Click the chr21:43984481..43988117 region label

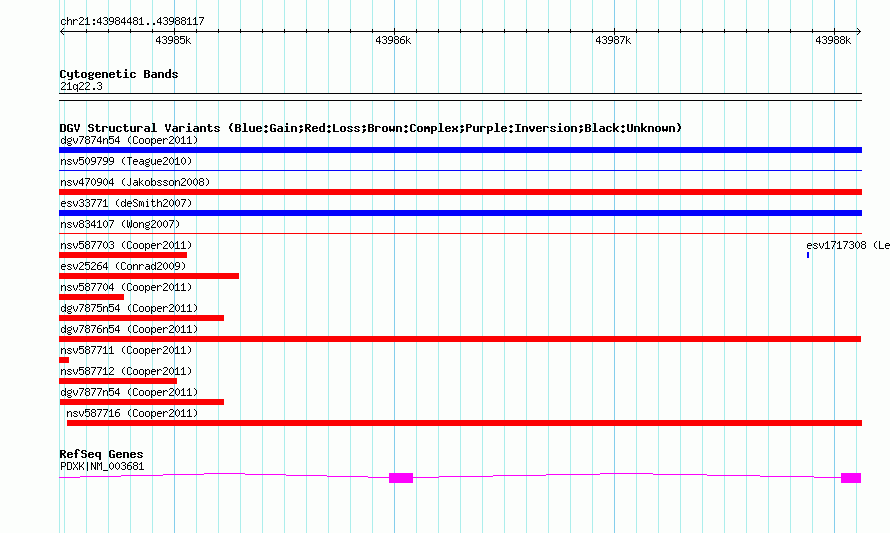[132, 22]
